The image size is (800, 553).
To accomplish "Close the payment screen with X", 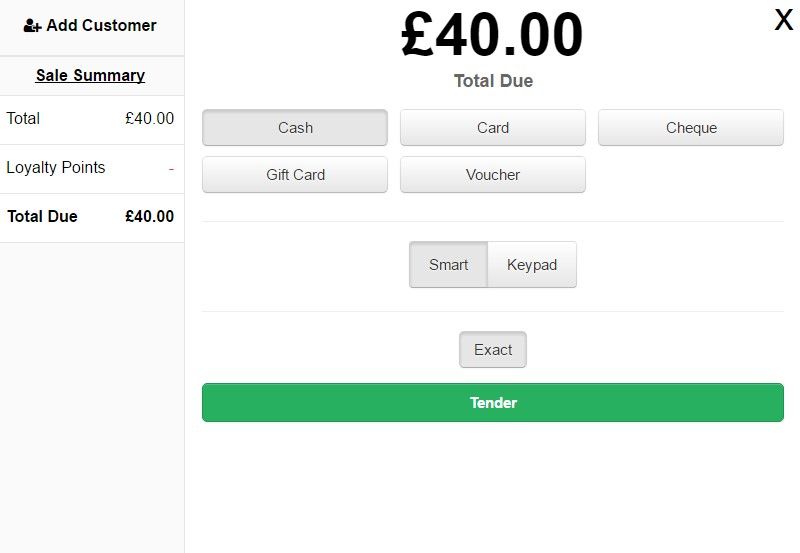I will click(783, 20).
